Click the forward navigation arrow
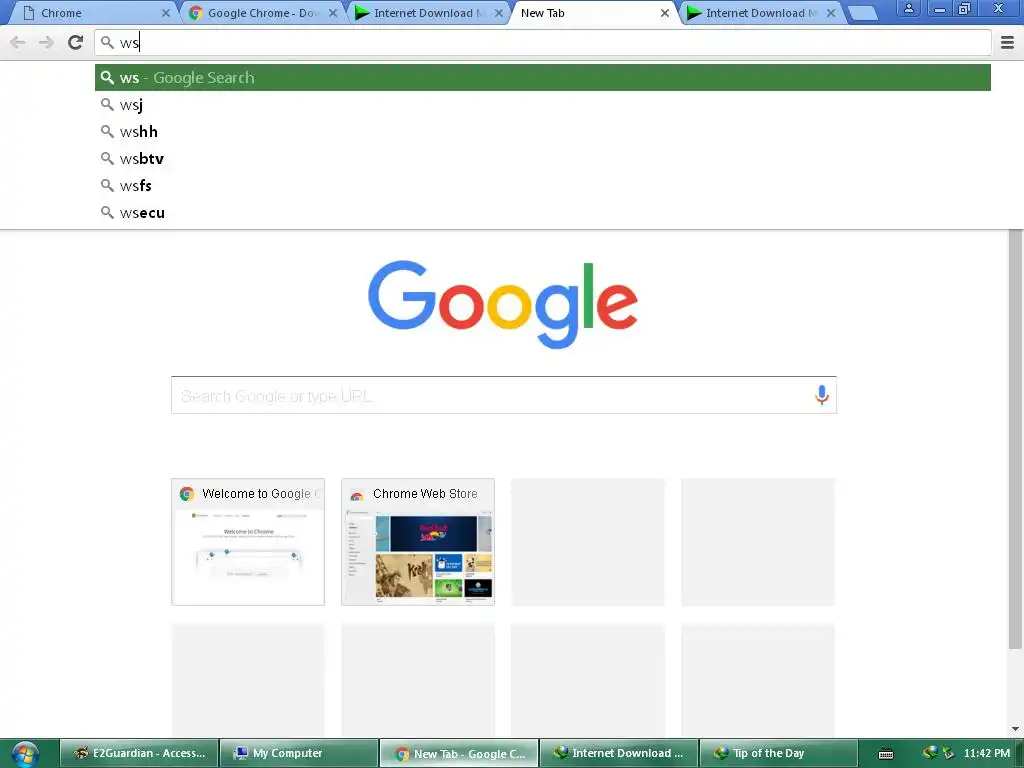The width and height of the screenshot is (1024, 768). (x=46, y=43)
